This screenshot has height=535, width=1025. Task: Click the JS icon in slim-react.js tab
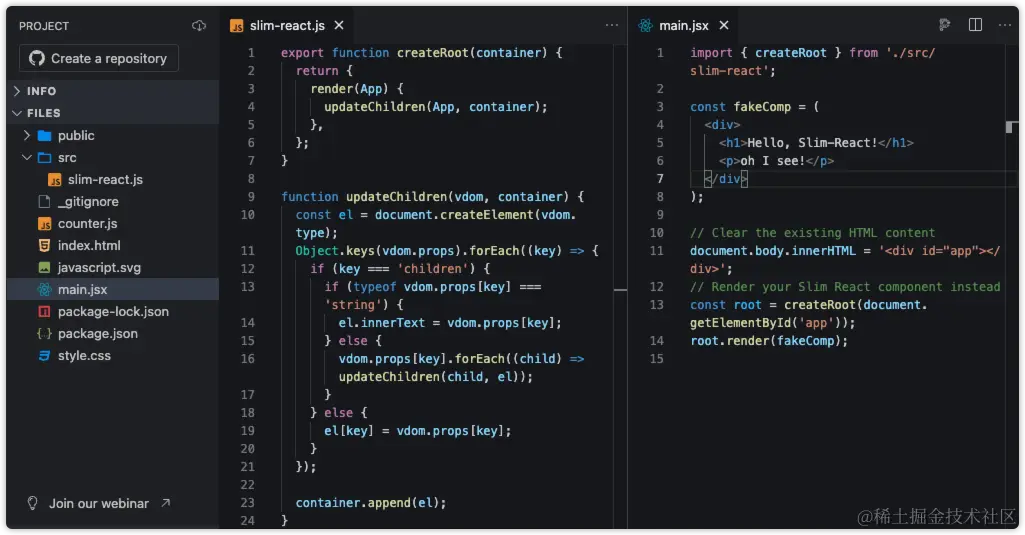coord(237,26)
